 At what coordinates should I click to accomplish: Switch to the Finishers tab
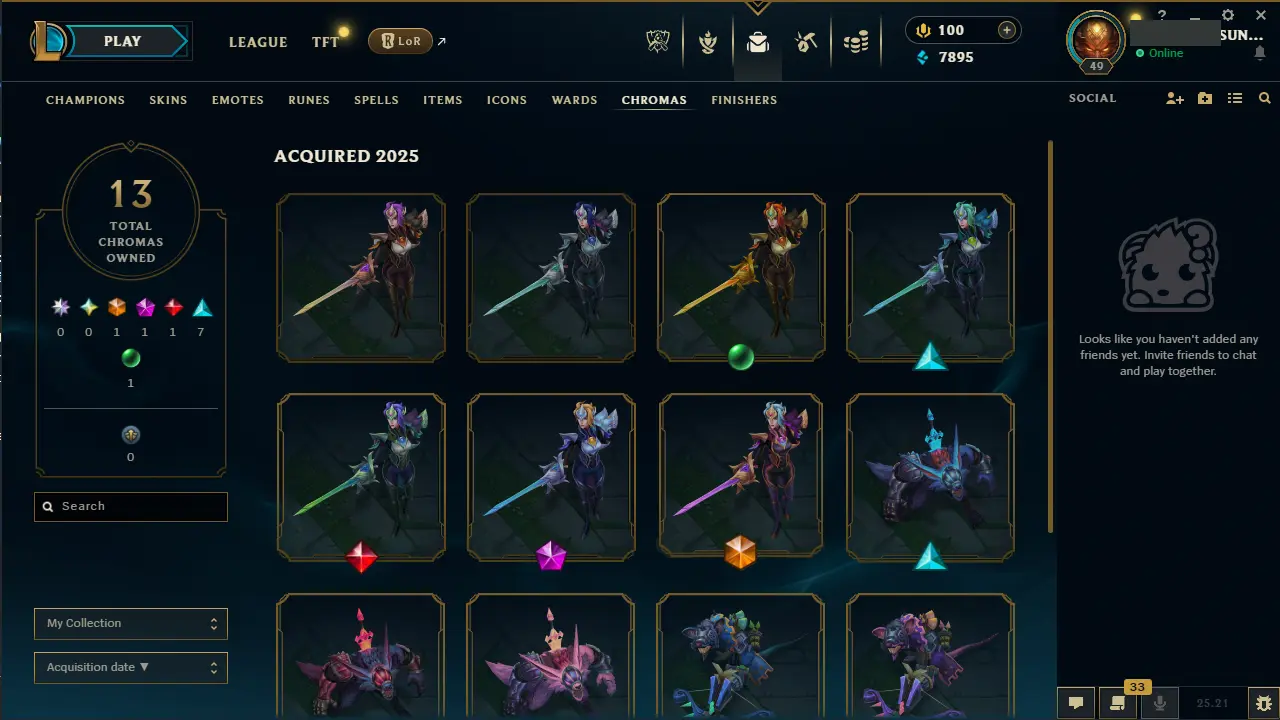[x=744, y=100]
